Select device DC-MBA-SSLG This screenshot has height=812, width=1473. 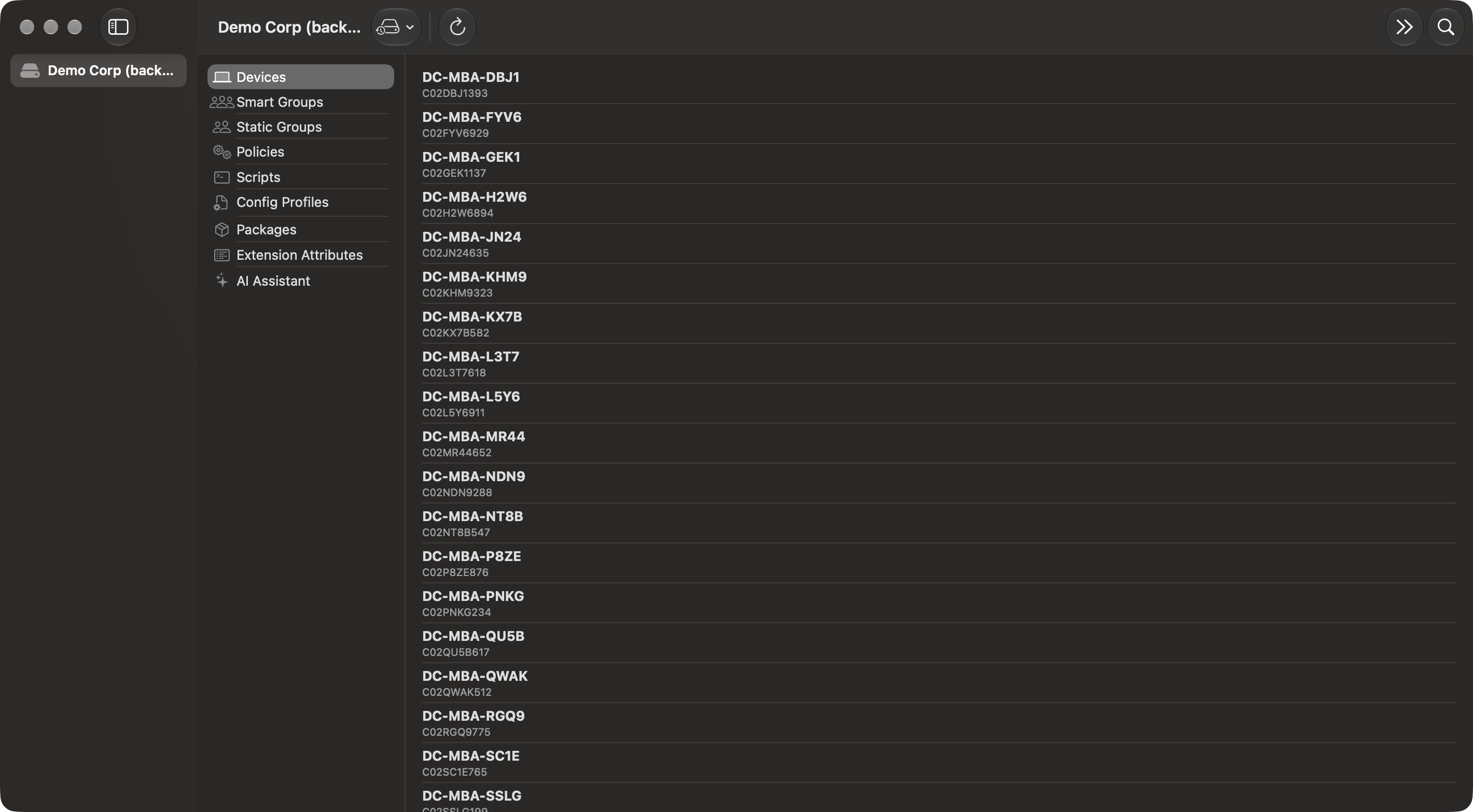939,799
